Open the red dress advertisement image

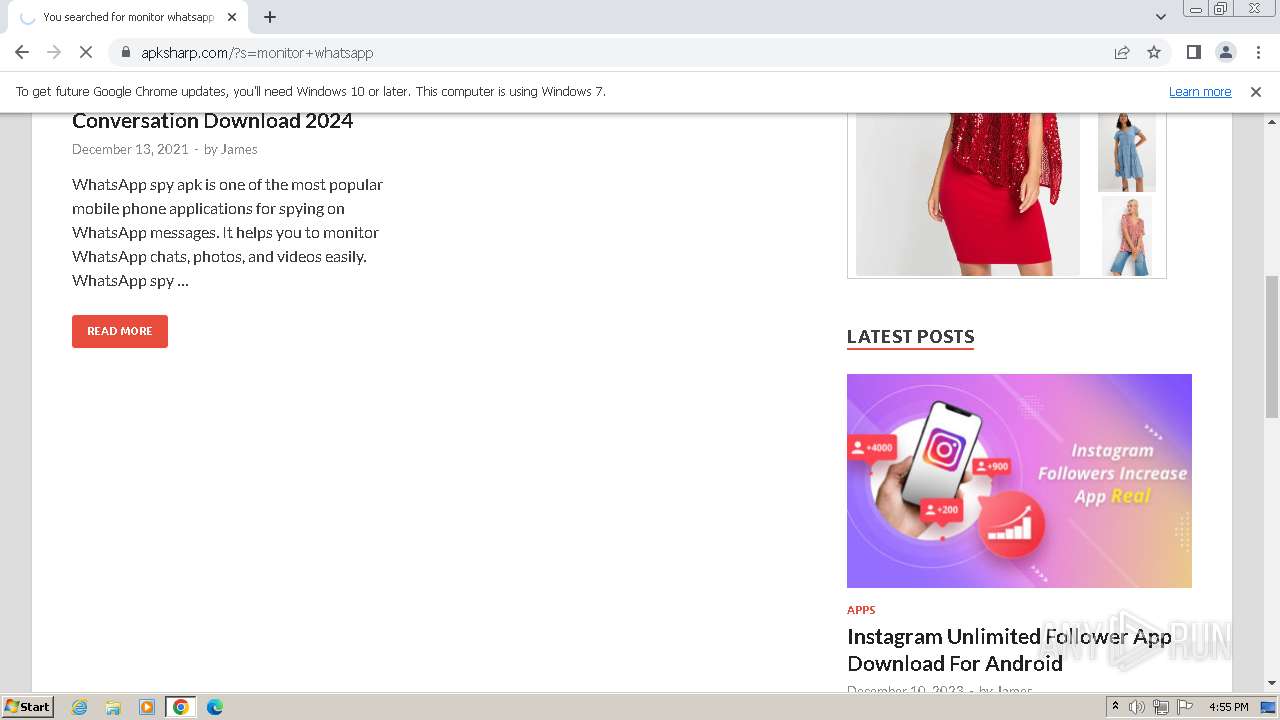(968, 194)
